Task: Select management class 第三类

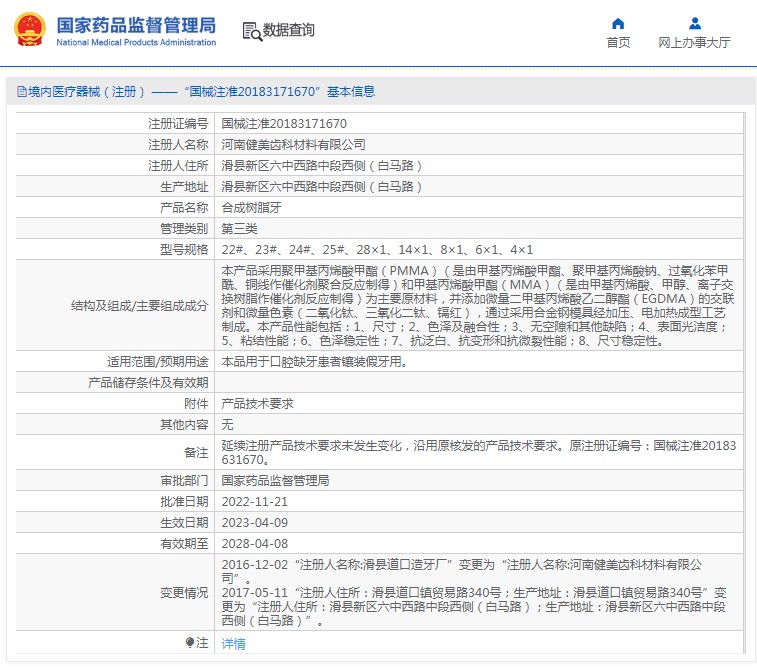Action: (239, 228)
